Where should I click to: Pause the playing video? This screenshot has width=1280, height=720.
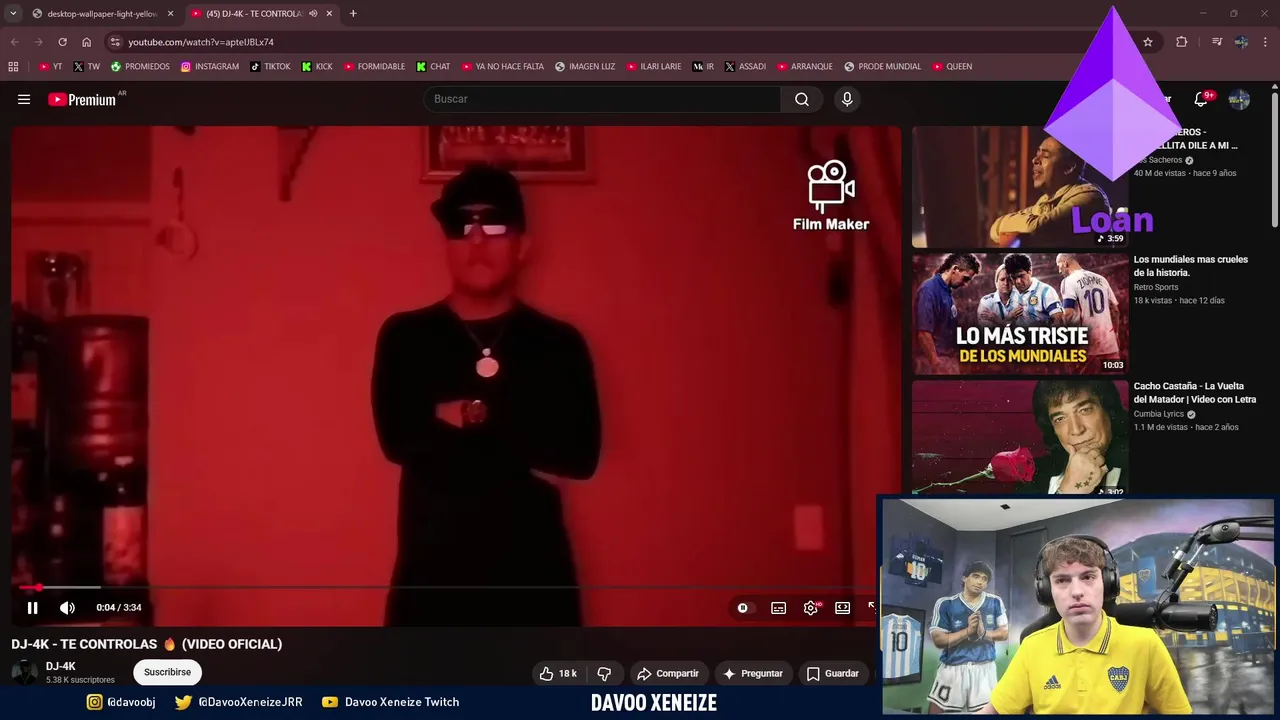click(32, 607)
